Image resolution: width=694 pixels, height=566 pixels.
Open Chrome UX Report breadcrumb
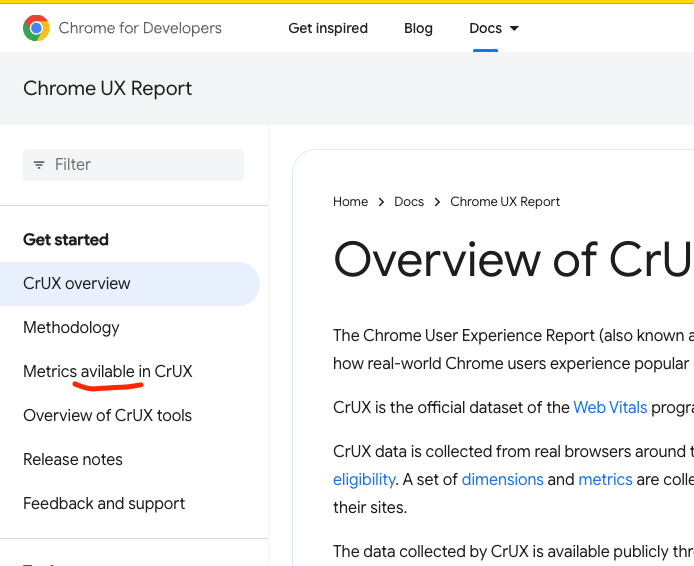505,202
